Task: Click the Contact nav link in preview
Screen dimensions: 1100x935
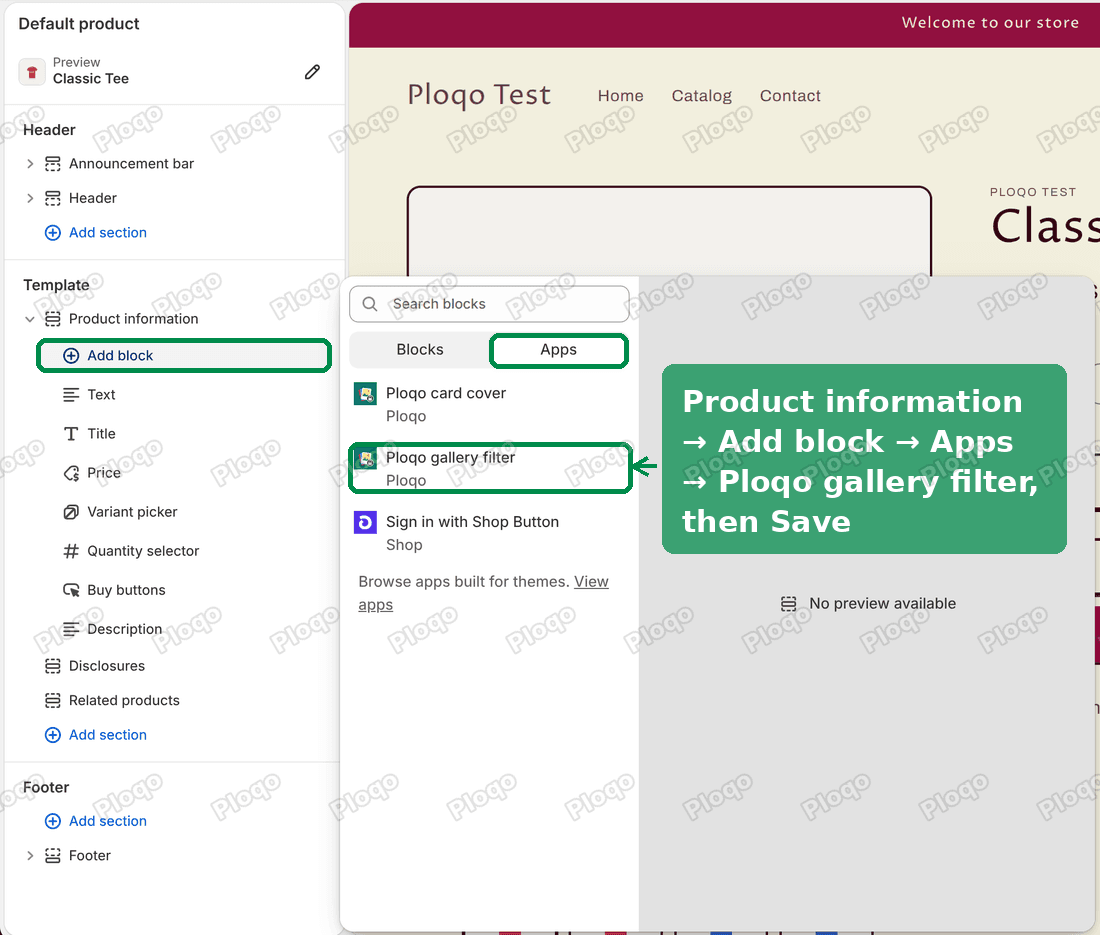Action: 790,95
